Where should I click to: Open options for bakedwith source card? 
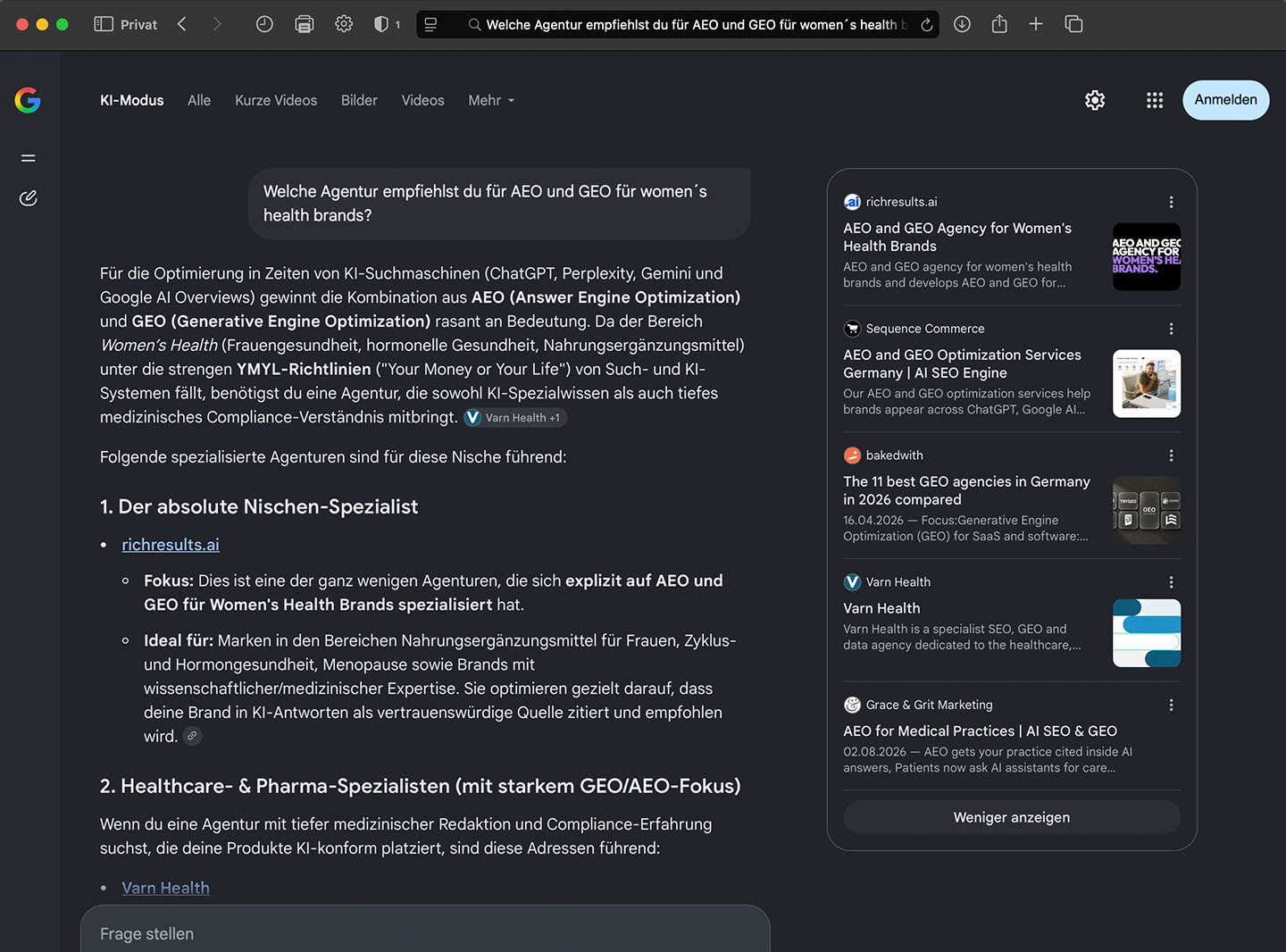1171,455
